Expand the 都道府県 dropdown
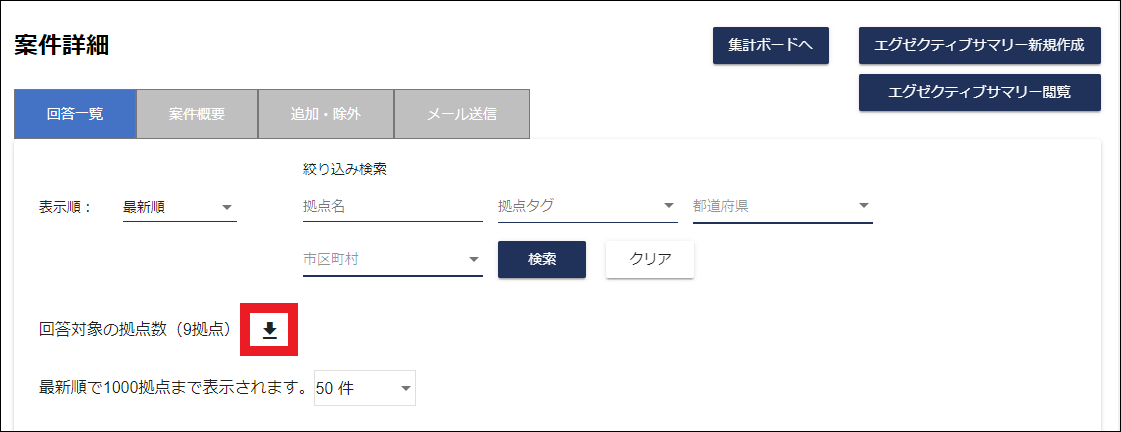1121x432 pixels. coord(781,207)
